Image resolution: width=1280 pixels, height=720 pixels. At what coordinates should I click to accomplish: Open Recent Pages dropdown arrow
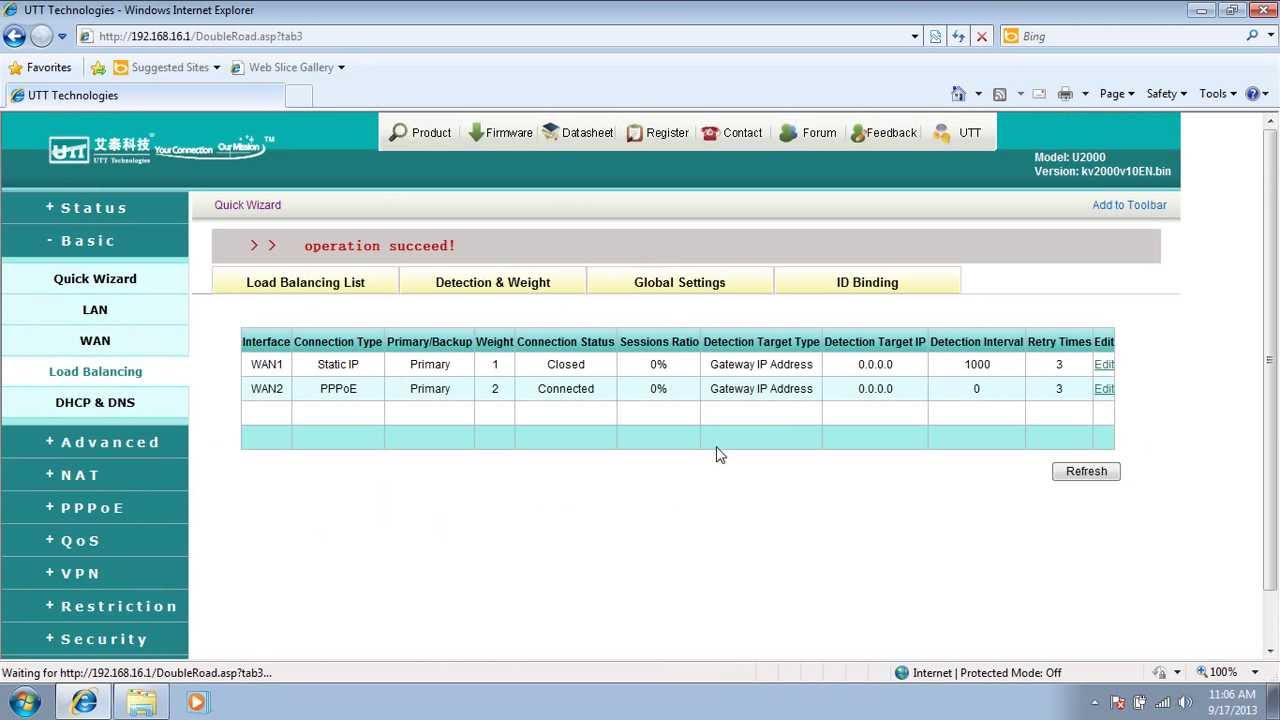coord(62,36)
